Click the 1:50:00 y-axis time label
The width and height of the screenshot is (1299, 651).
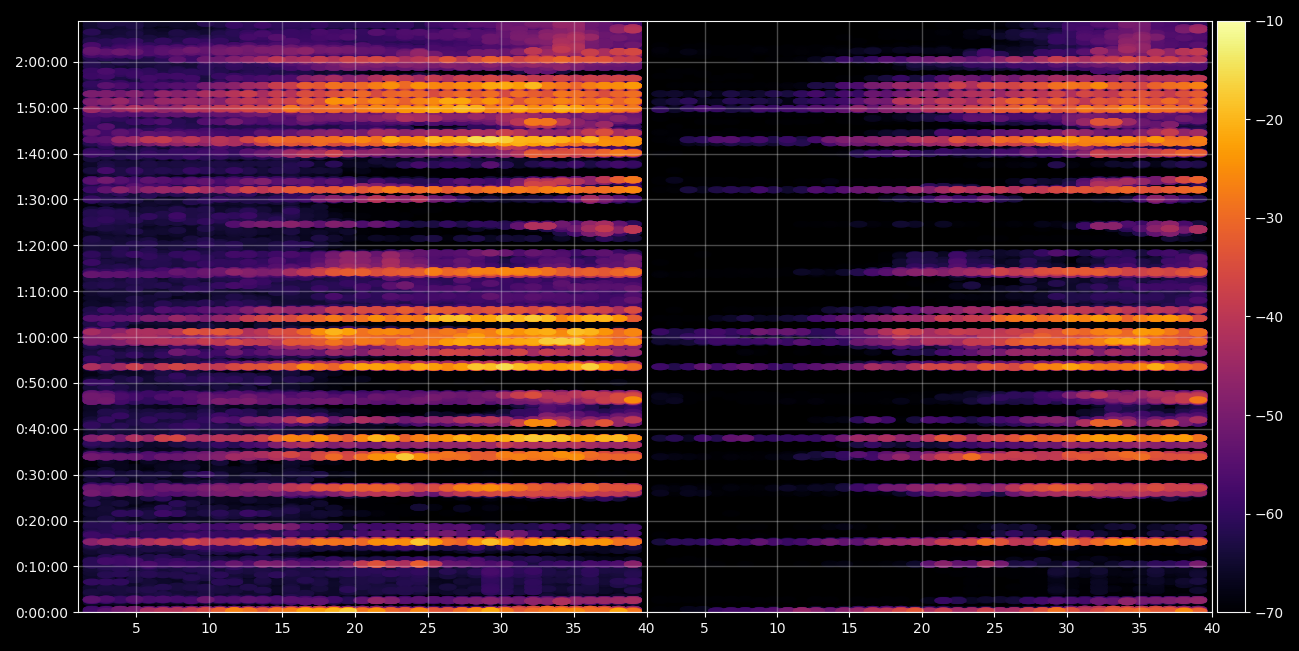coord(42,108)
